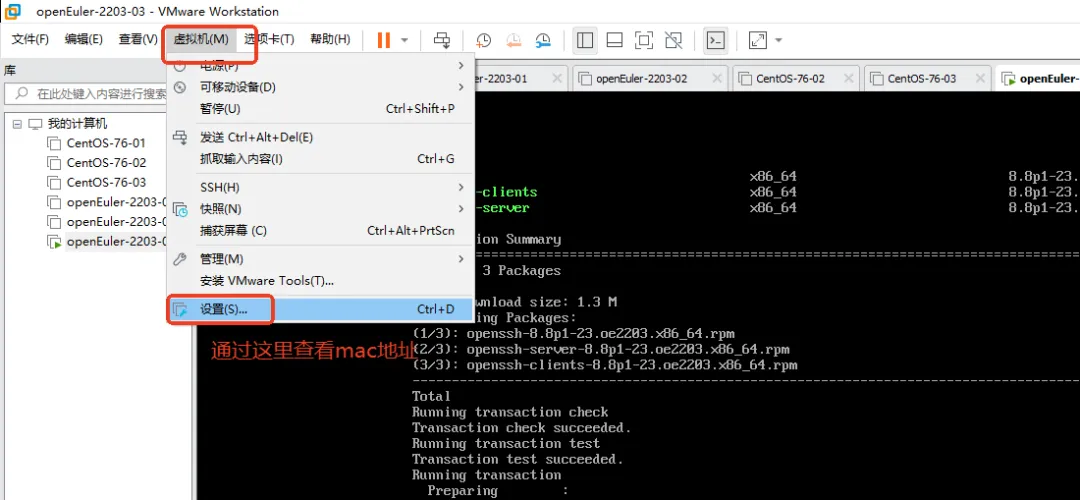The height and width of the screenshot is (500, 1080).
Task: Enter full screen mode icon
Action: 644,40
